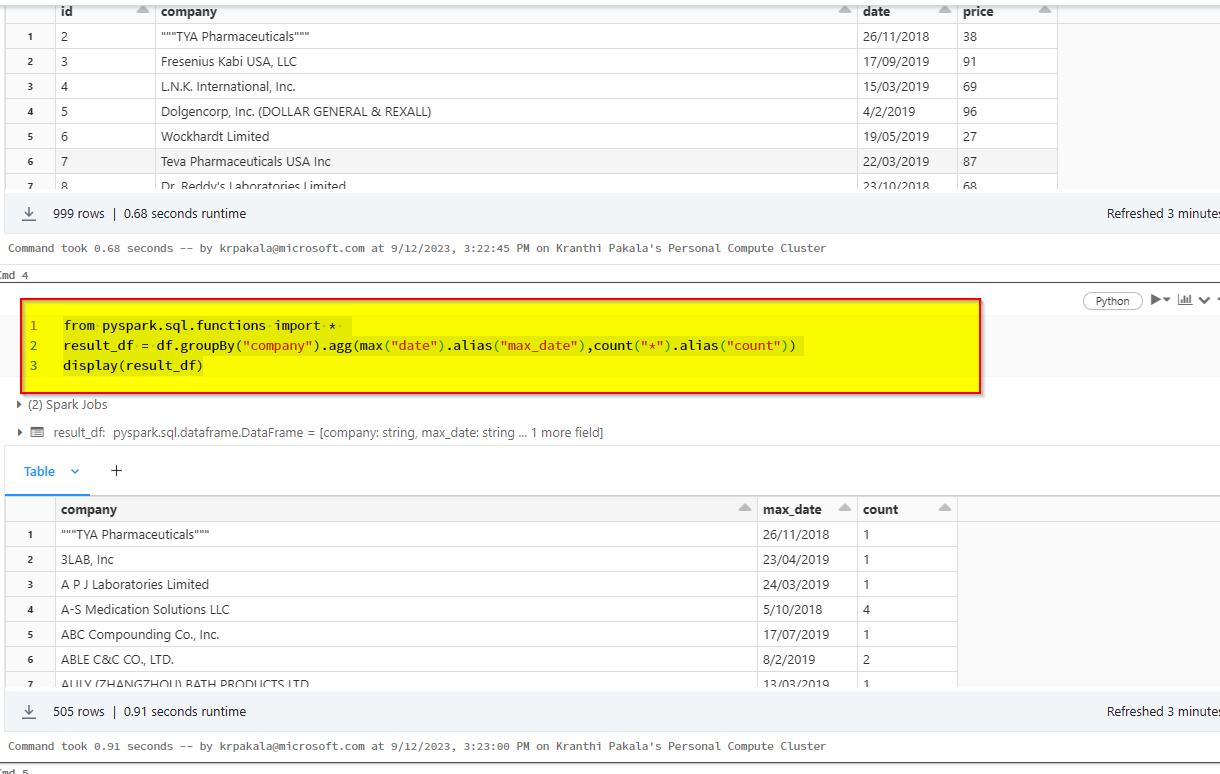
Task: Select A P J Laboratories Limited cell
Action: pyautogui.click(x=406, y=584)
